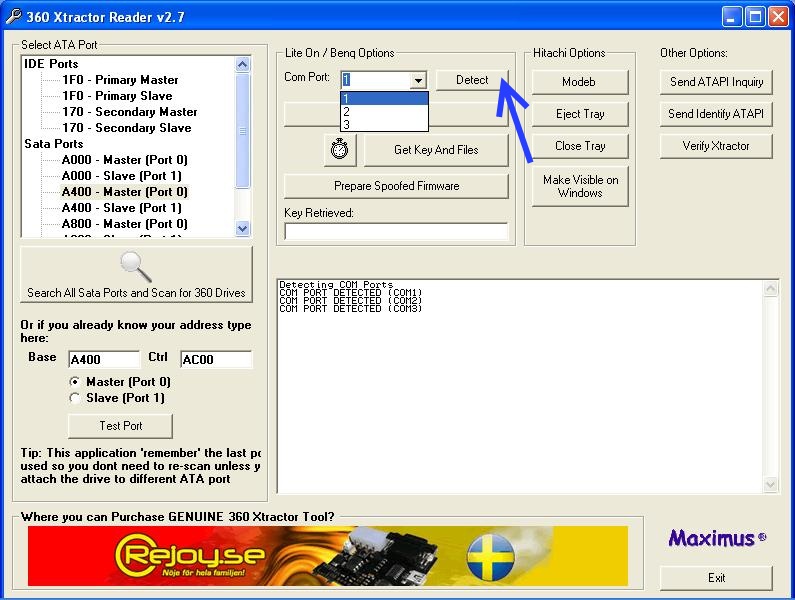Select A800 - Master (Port 0)
The height and width of the screenshot is (600, 795).
click(125, 224)
